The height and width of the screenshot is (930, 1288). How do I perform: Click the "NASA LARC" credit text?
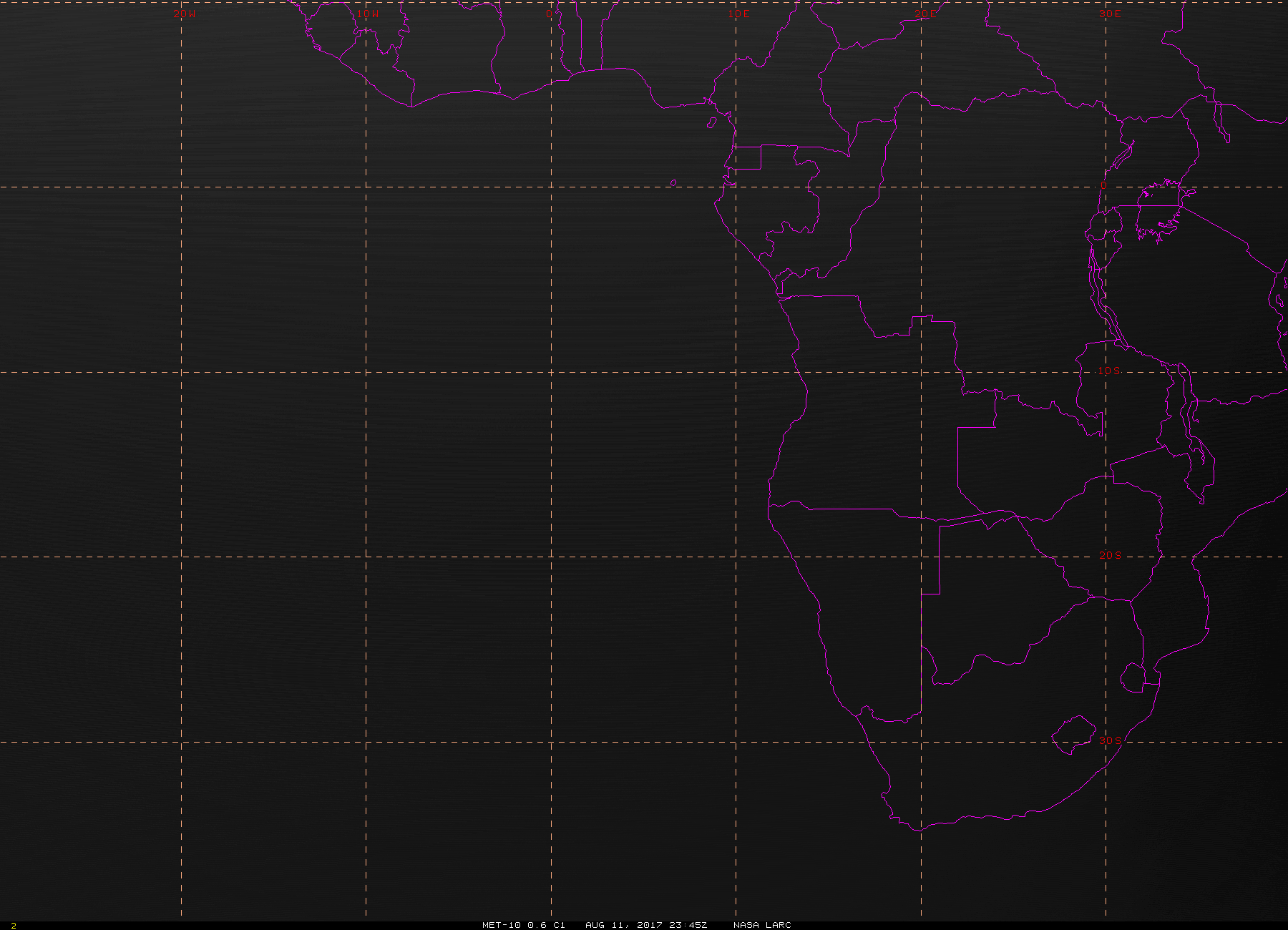[x=762, y=925]
